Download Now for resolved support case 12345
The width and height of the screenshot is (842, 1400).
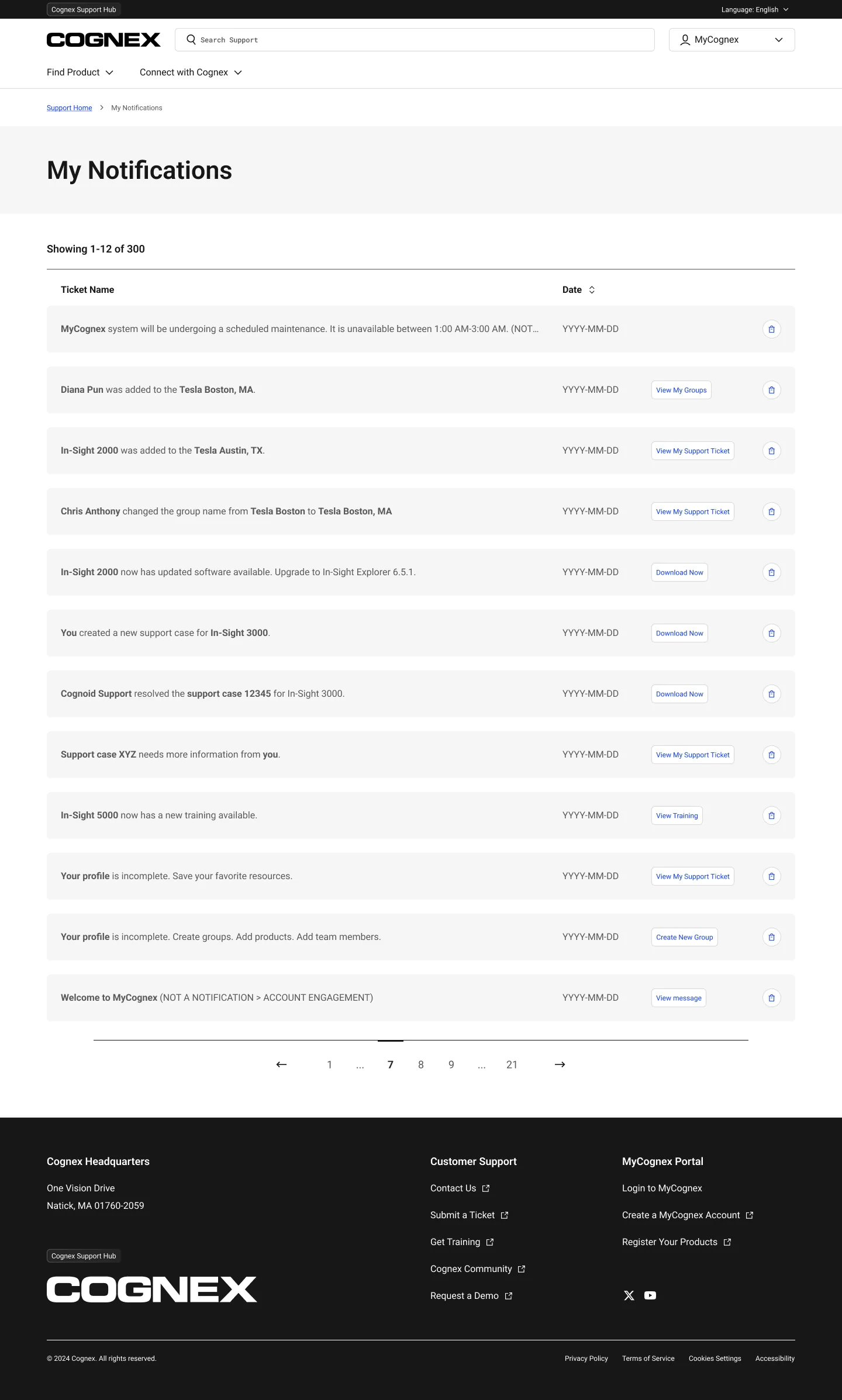click(x=679, y=694)
